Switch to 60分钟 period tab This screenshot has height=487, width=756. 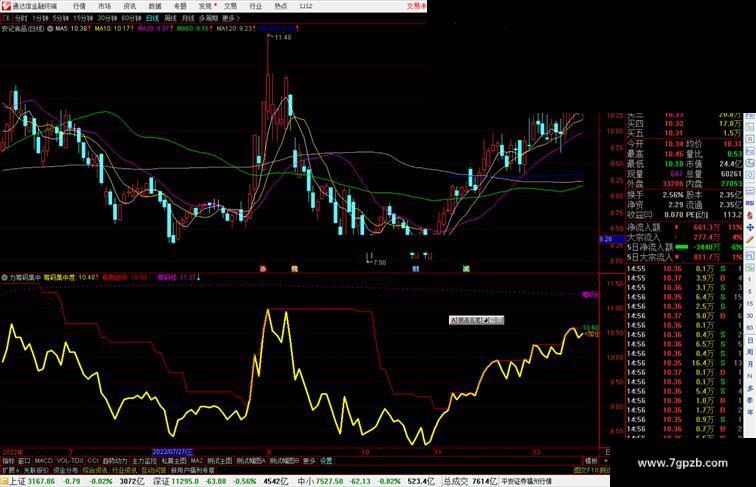tap(131, 18)
